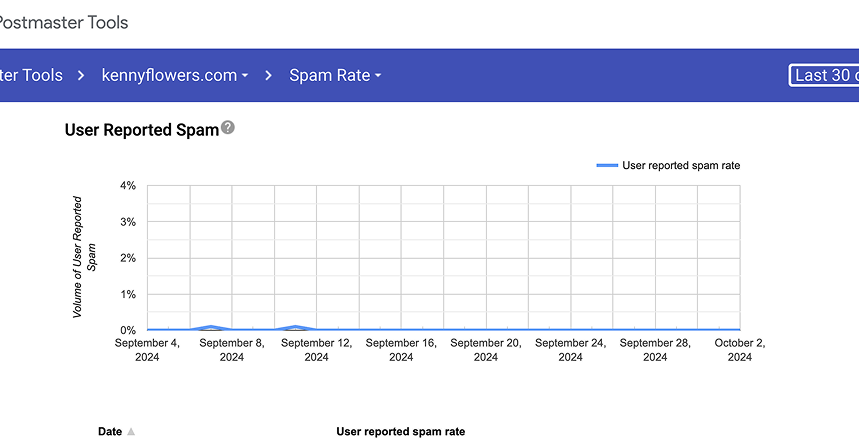859x442 pixels.
Task: Select the User reported spam rate legend label
Action: 681,165
